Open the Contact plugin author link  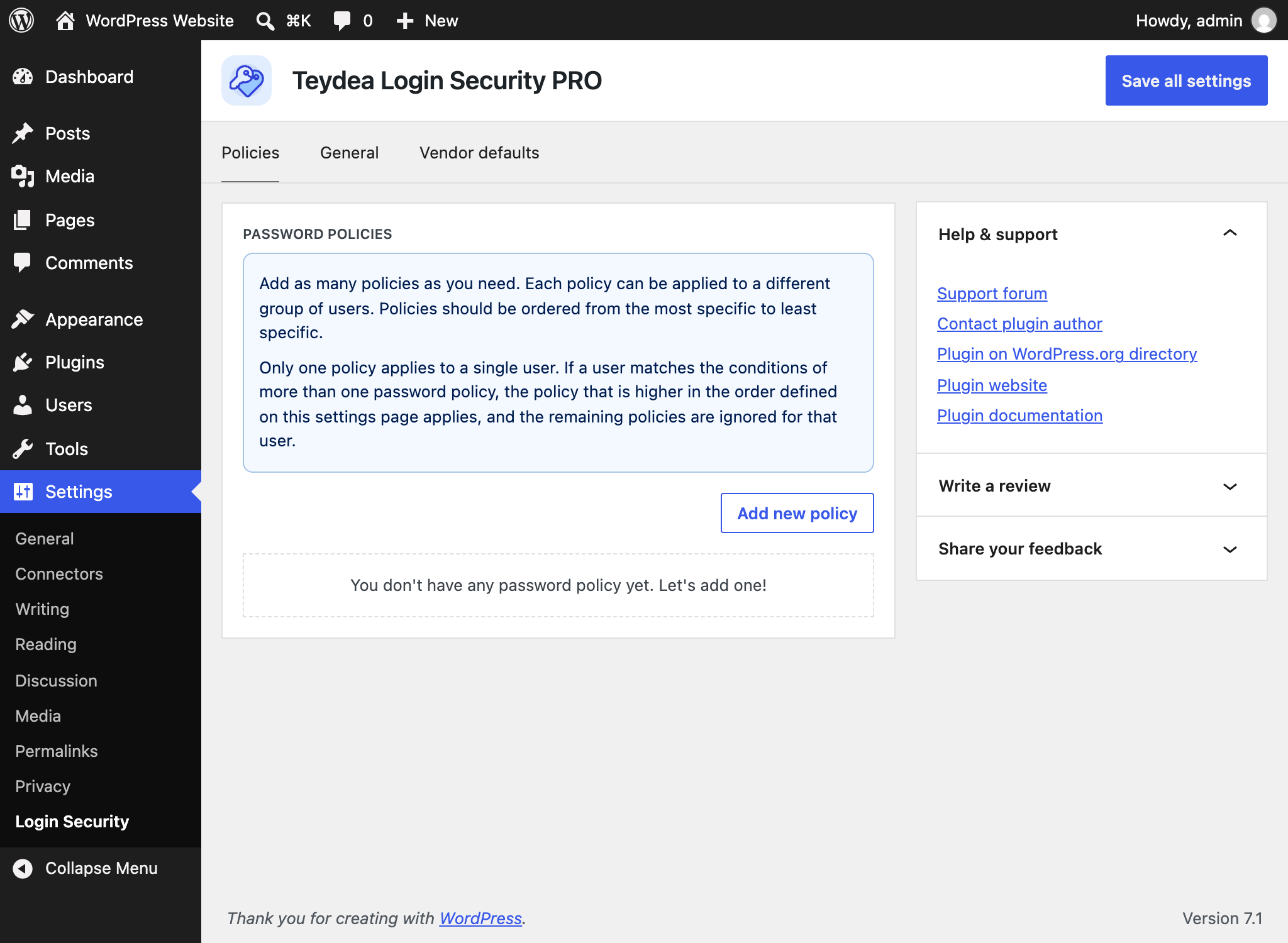[x=1019, y=324]
